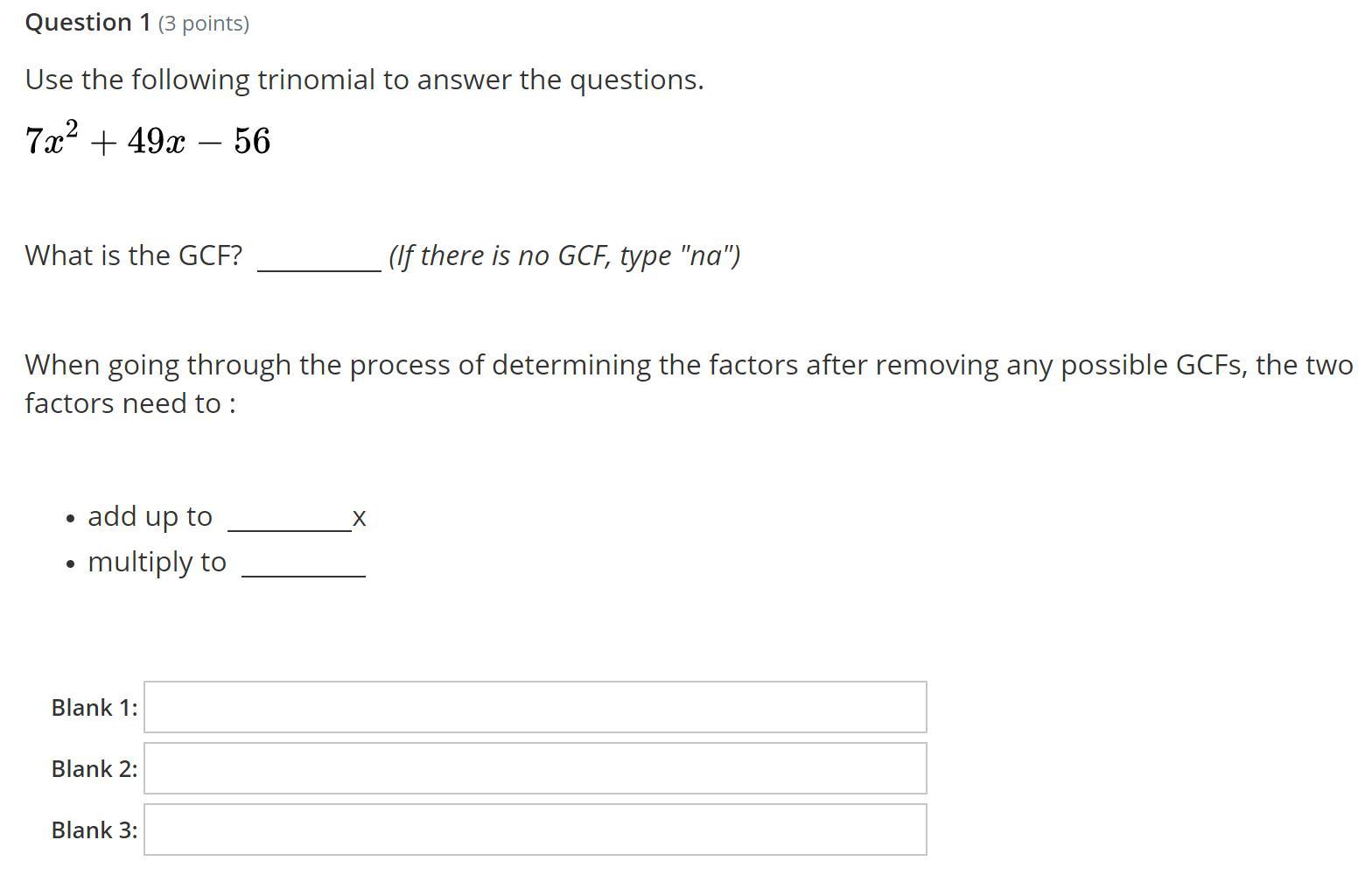This screenshot has height=882, width=1372.
Task: Click the blank line after "add up to"
Action: pos(289,523)
